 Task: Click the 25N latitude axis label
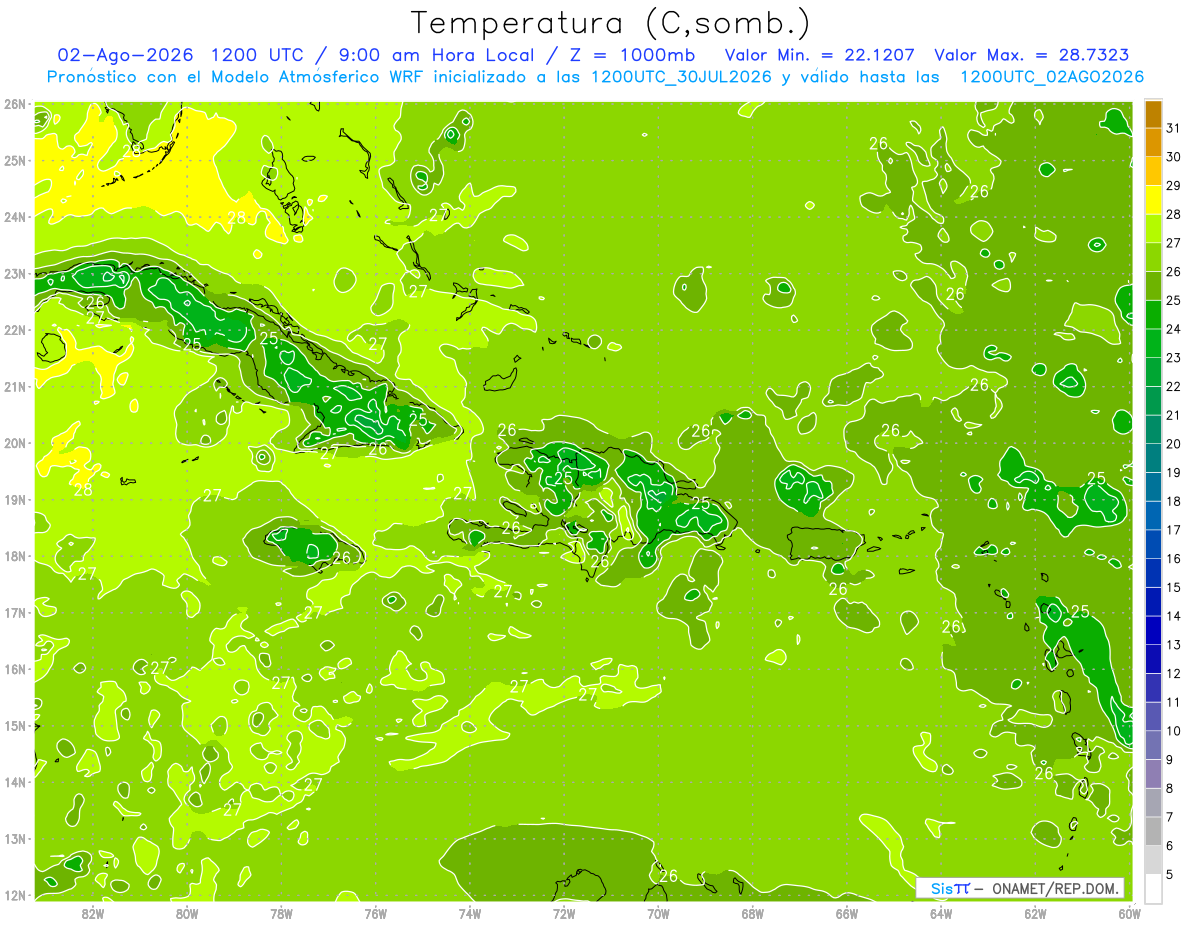click(15, 160)
